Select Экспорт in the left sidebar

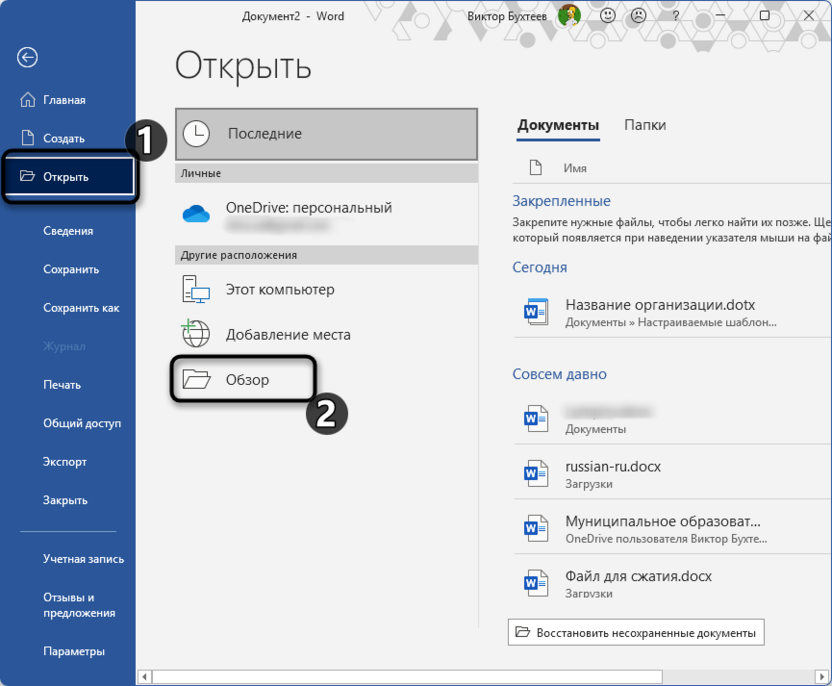tap(63, 461)
